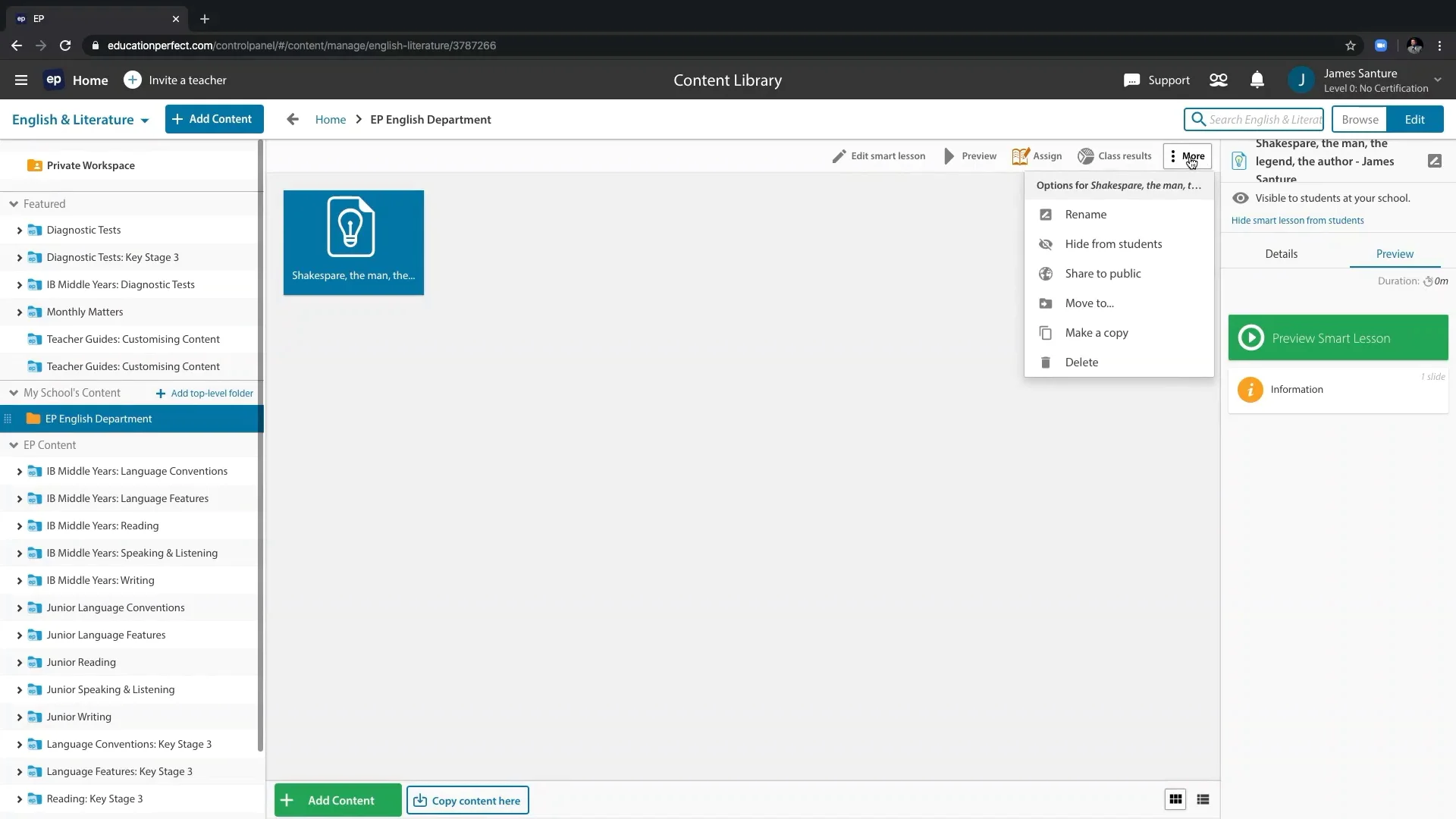Open the user account dropdown arrow

[x=1438, y=80]
